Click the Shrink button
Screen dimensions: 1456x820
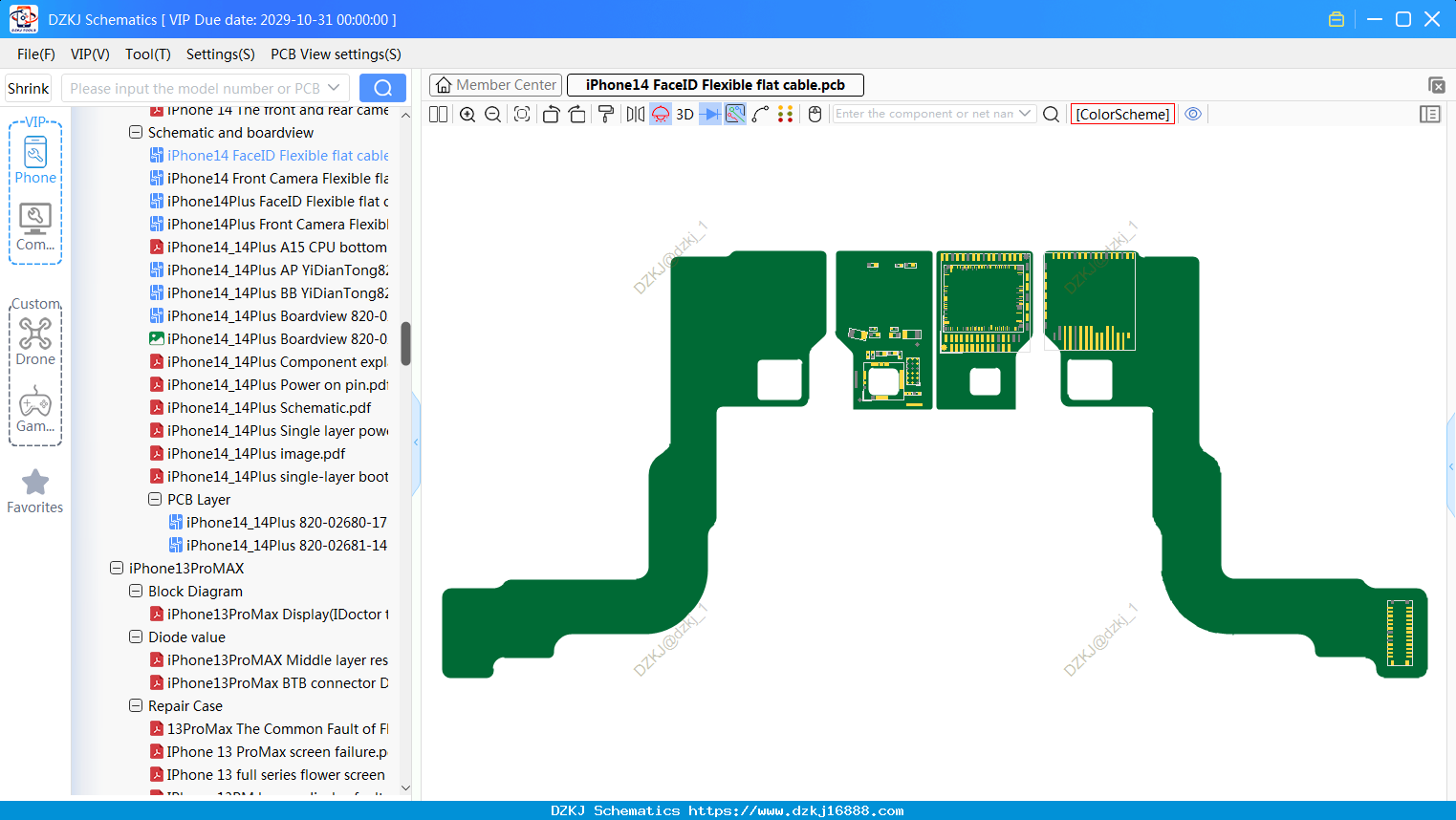click(x=29, y=89)
